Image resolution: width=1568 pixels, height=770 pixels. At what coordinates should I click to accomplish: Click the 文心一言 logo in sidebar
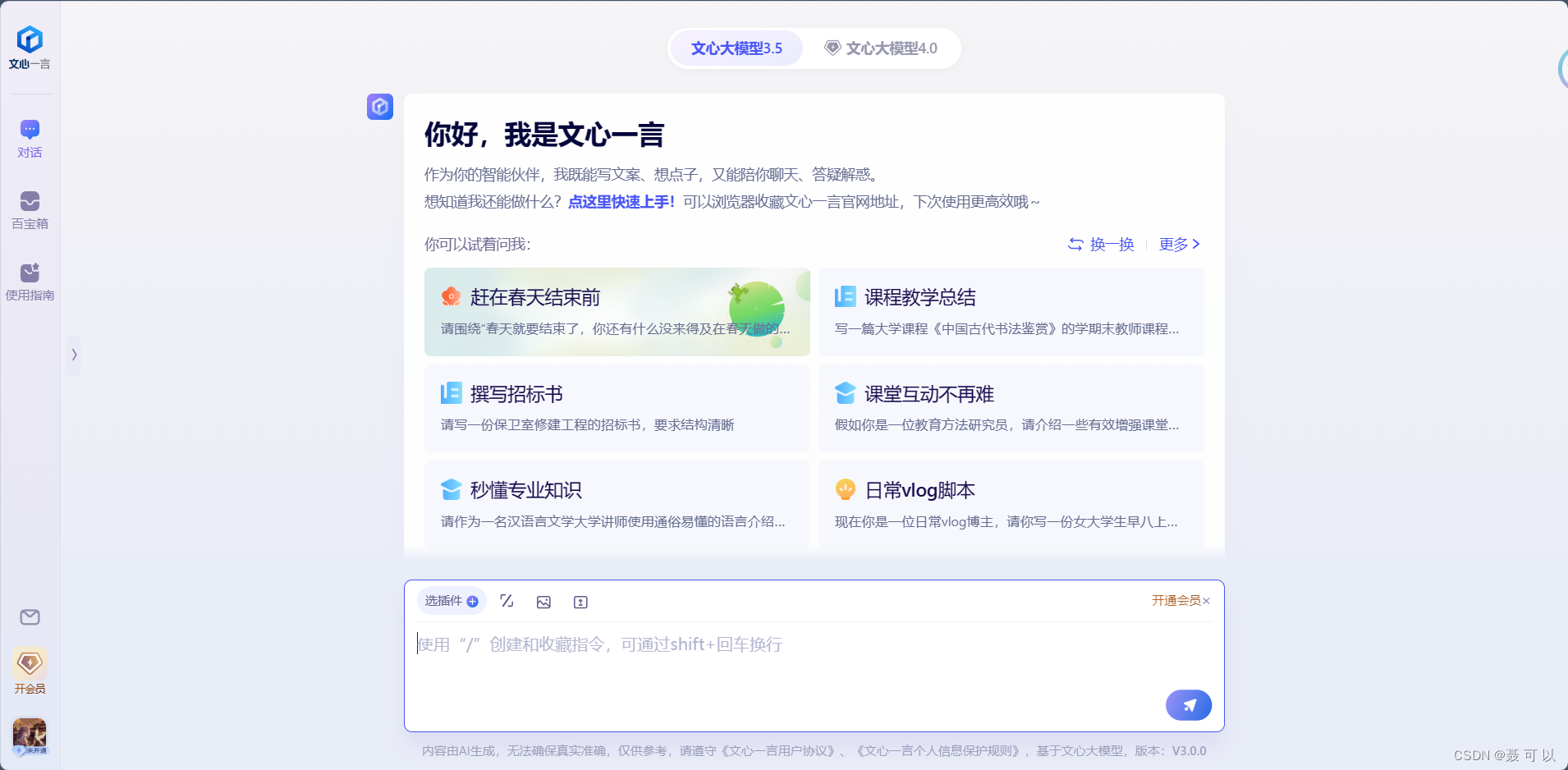click(x=30, y=48)
